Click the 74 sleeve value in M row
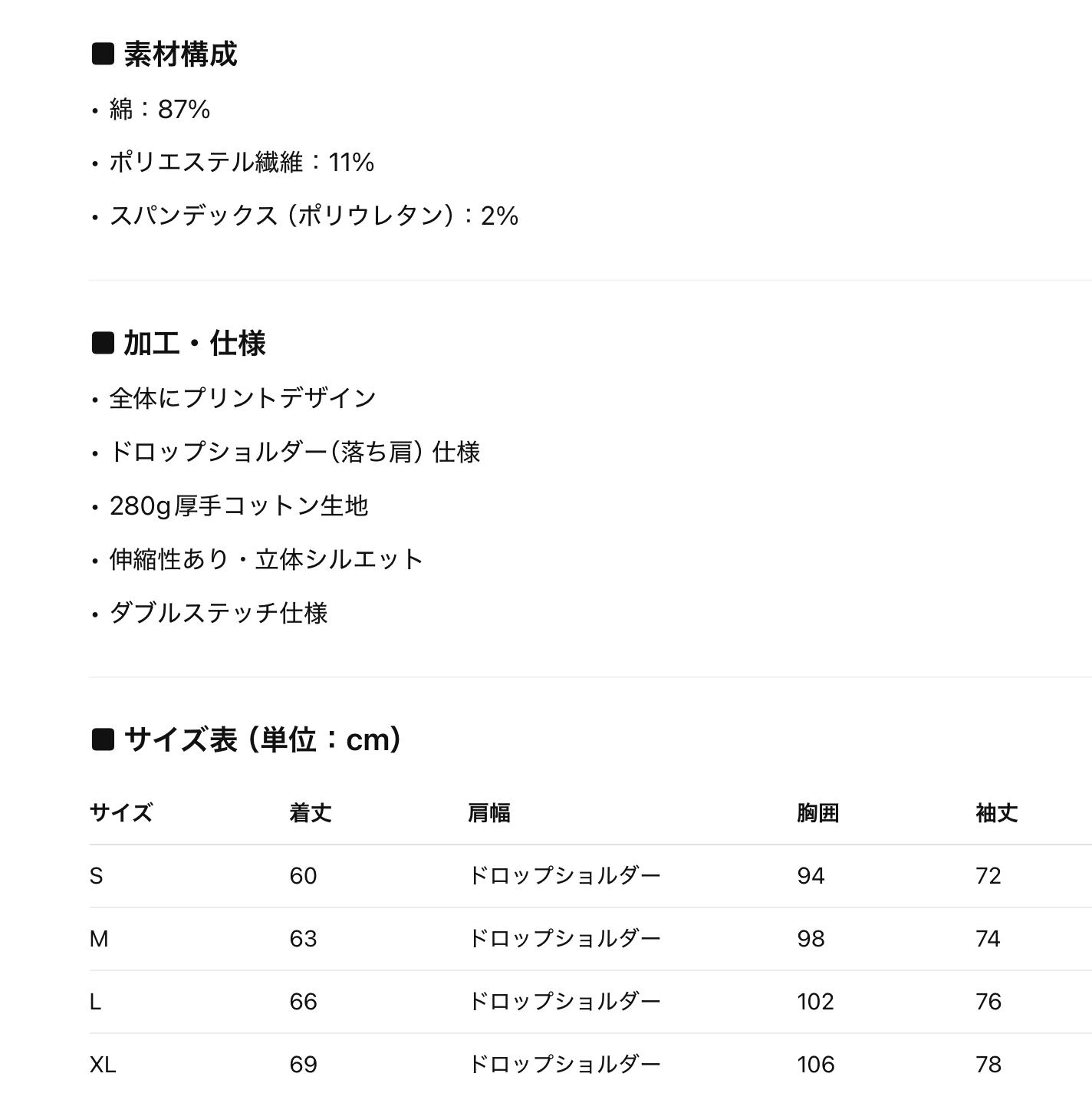The width and height of the screenshot is (1092, 1113). point(988,939)
